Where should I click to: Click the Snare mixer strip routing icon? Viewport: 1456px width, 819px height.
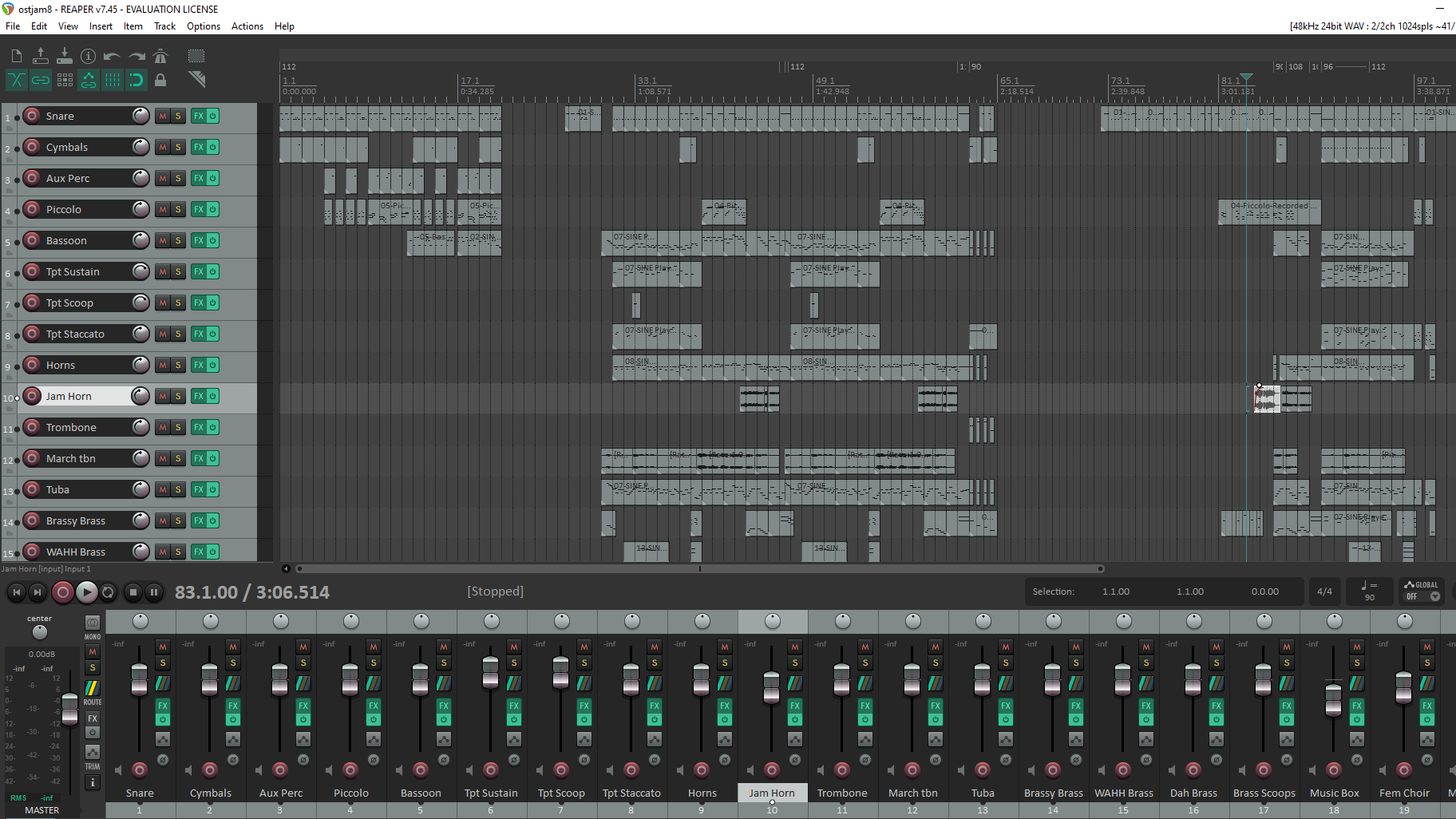pyautogui.click(x=163, y=683)
